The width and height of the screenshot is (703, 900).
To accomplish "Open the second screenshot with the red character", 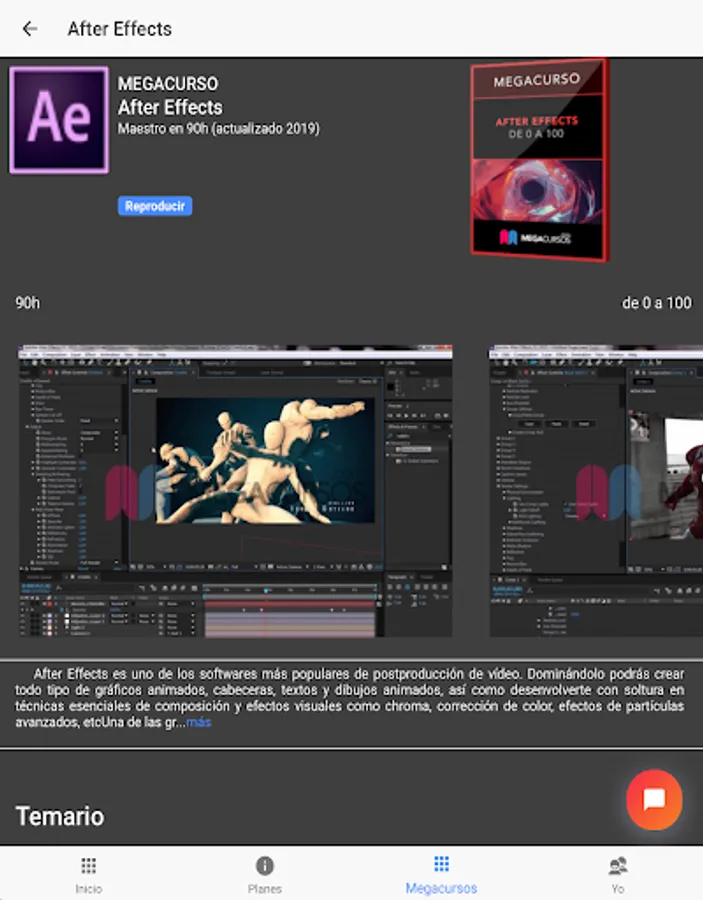I will click(596, 491).
